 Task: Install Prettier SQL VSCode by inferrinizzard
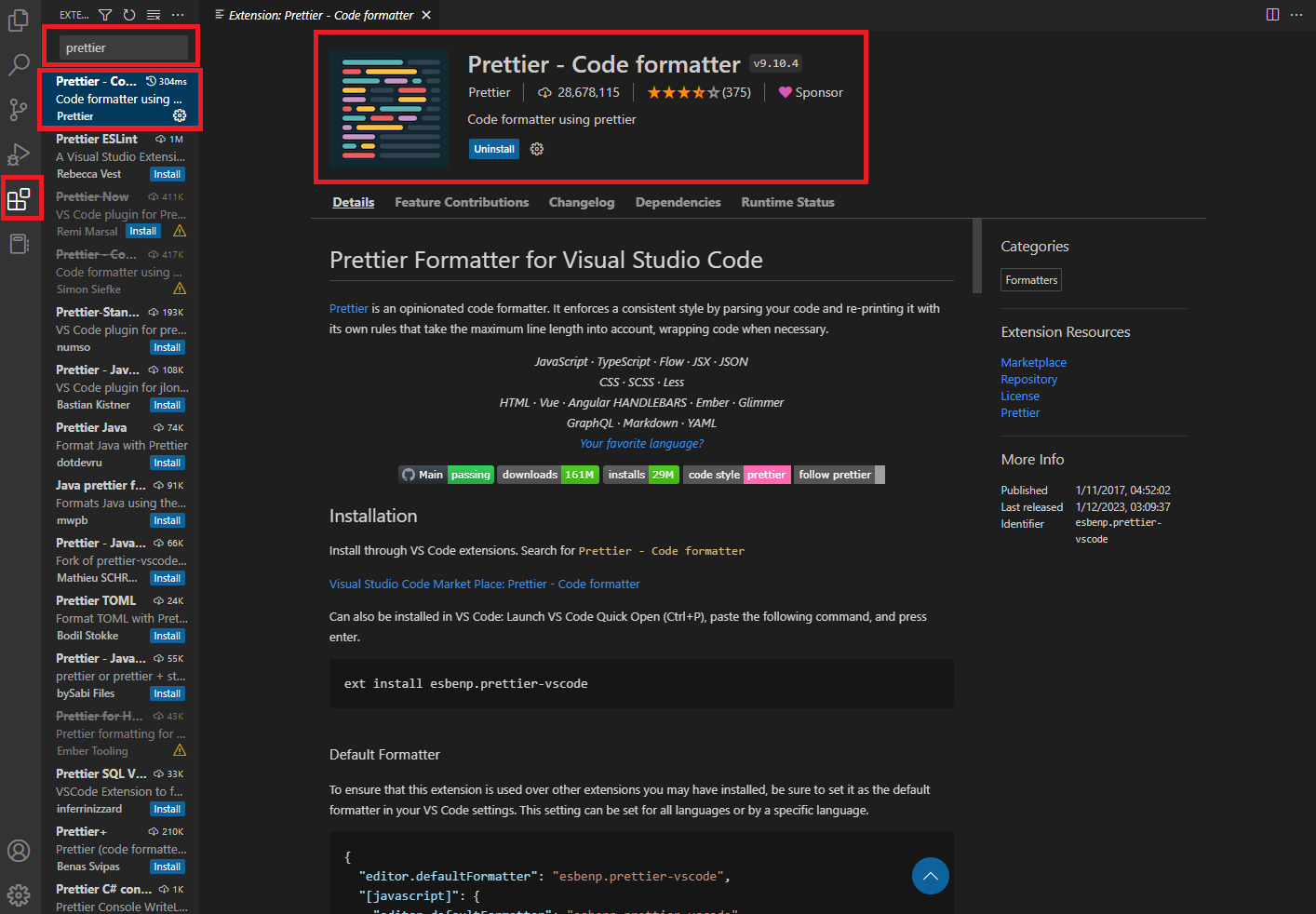click(168, 809)
